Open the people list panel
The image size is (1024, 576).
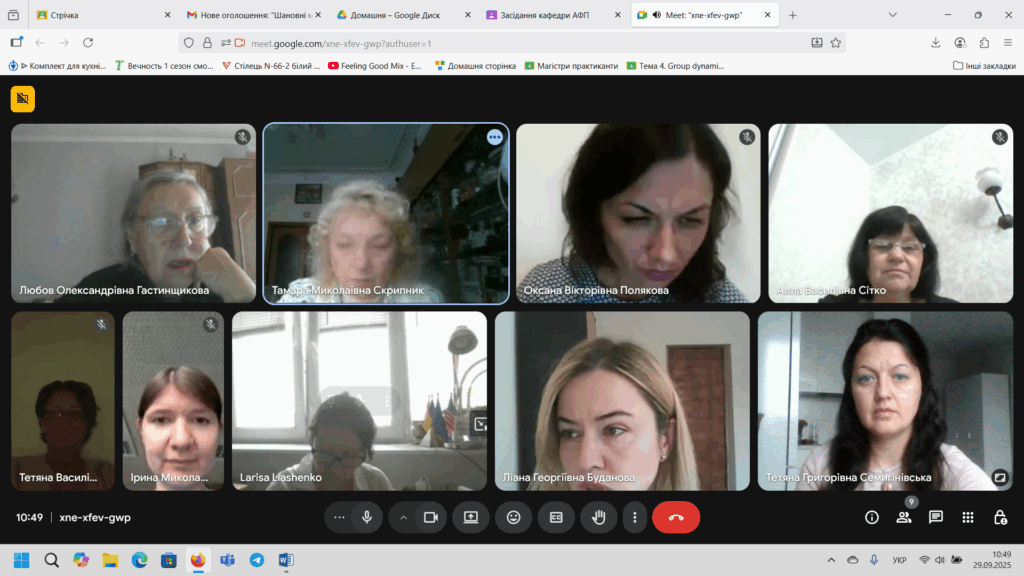point(904,517)
